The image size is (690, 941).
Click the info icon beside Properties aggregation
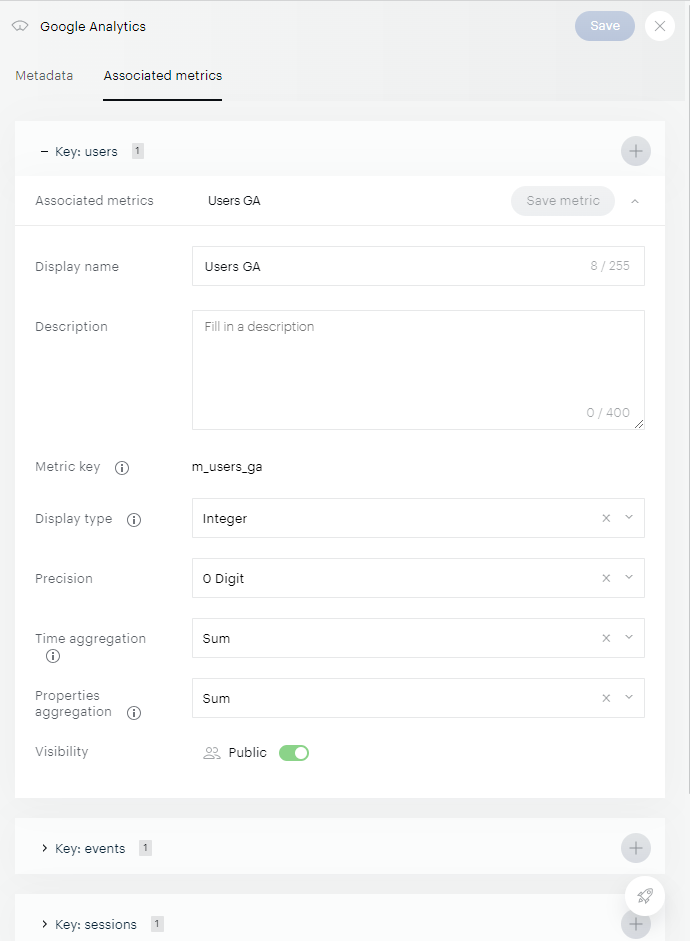pos(134,713)
